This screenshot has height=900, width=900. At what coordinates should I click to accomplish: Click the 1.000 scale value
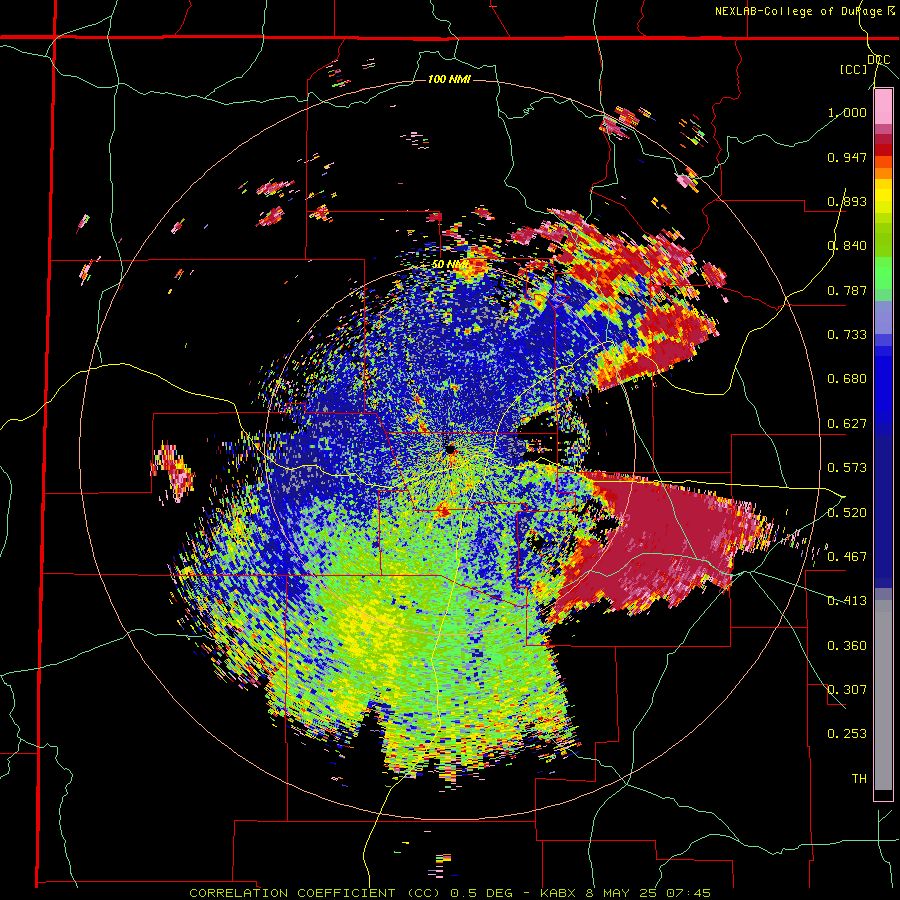847,112
